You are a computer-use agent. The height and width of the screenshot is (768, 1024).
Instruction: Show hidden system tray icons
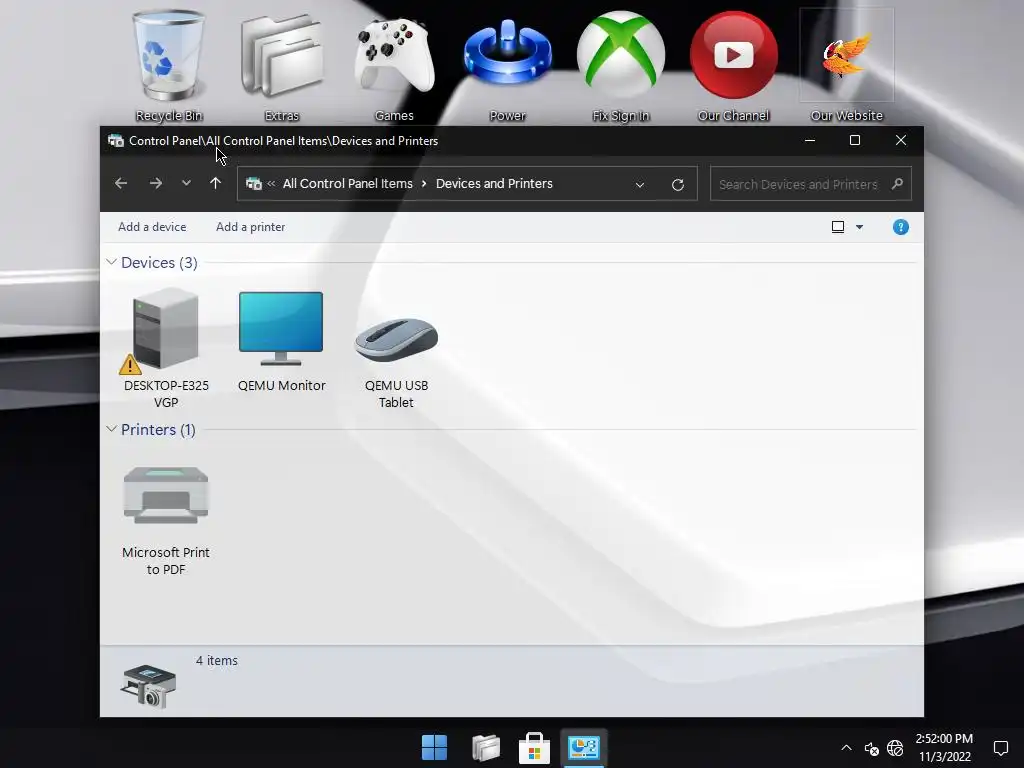tap(846, 748)
